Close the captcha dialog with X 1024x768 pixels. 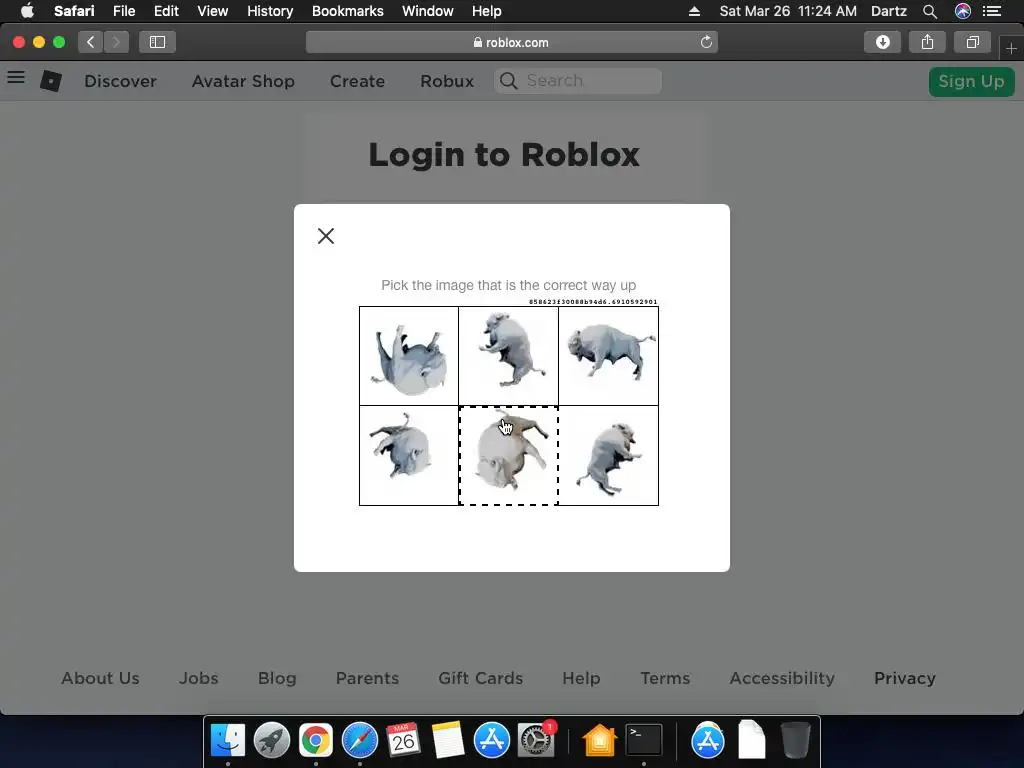326,236
